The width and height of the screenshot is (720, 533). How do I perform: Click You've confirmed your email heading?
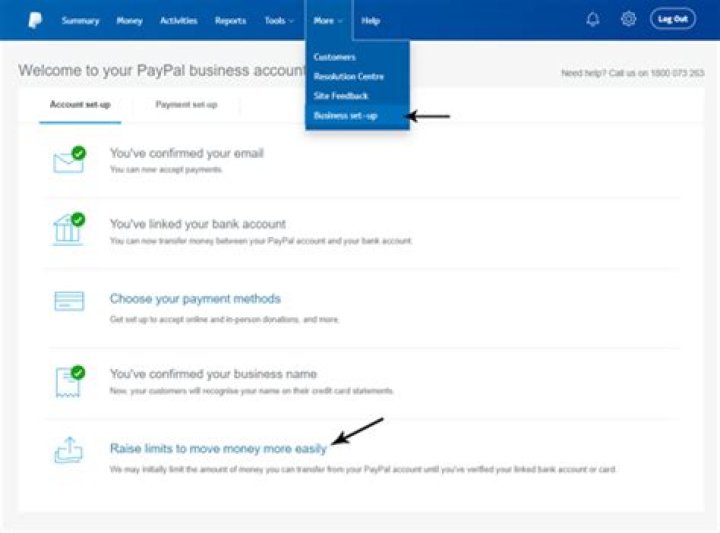[186, 153]
